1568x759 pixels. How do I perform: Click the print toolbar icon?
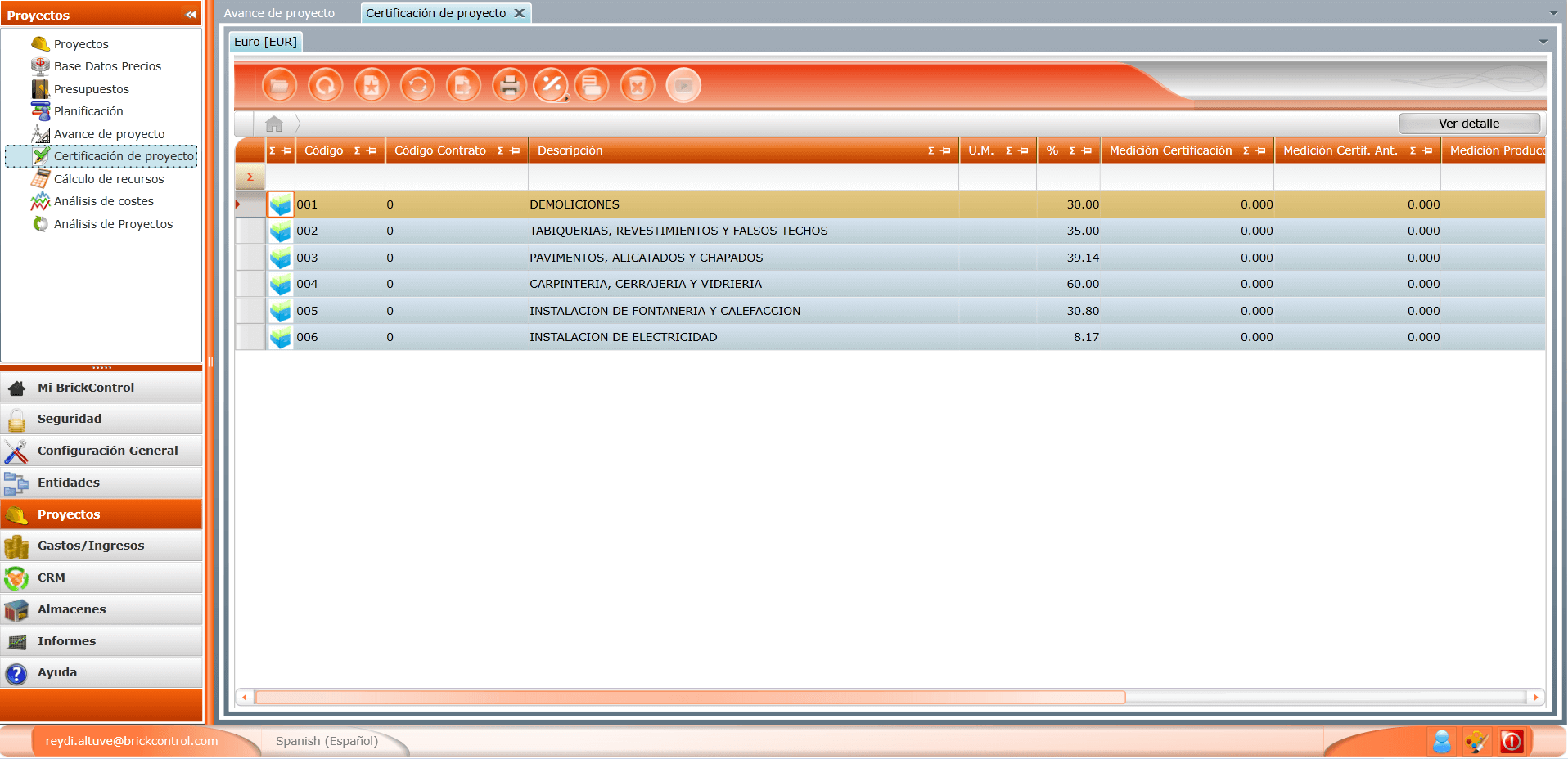point(509,86)
